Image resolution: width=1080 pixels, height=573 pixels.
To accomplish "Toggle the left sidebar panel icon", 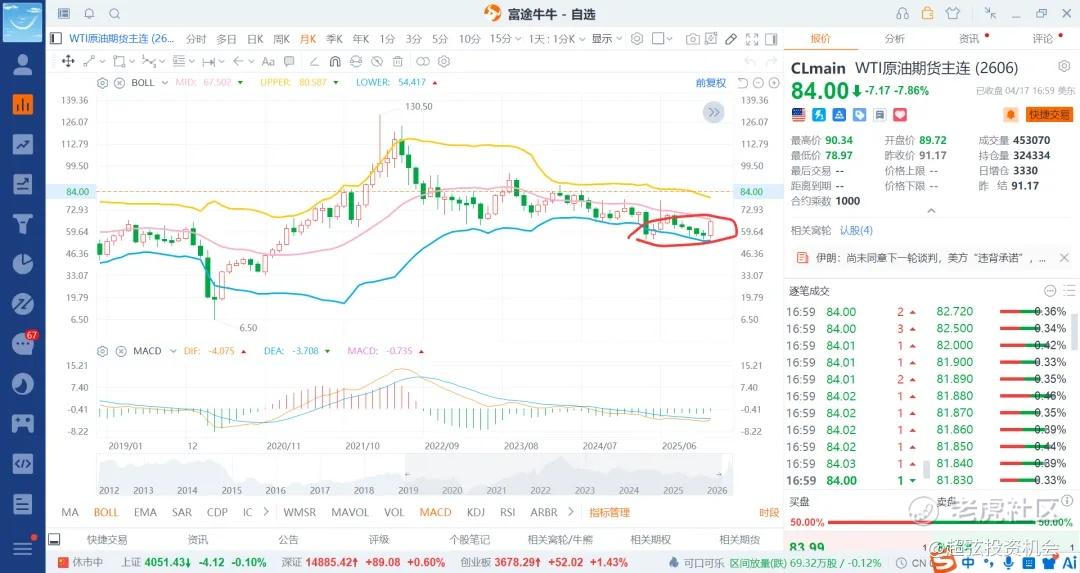I will coord(56,39).
